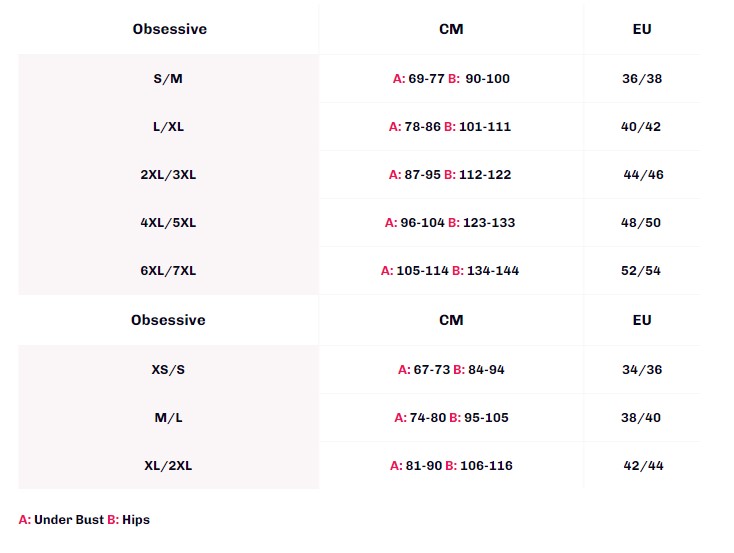Click the EU size 52/54 cell

(641, 271)
